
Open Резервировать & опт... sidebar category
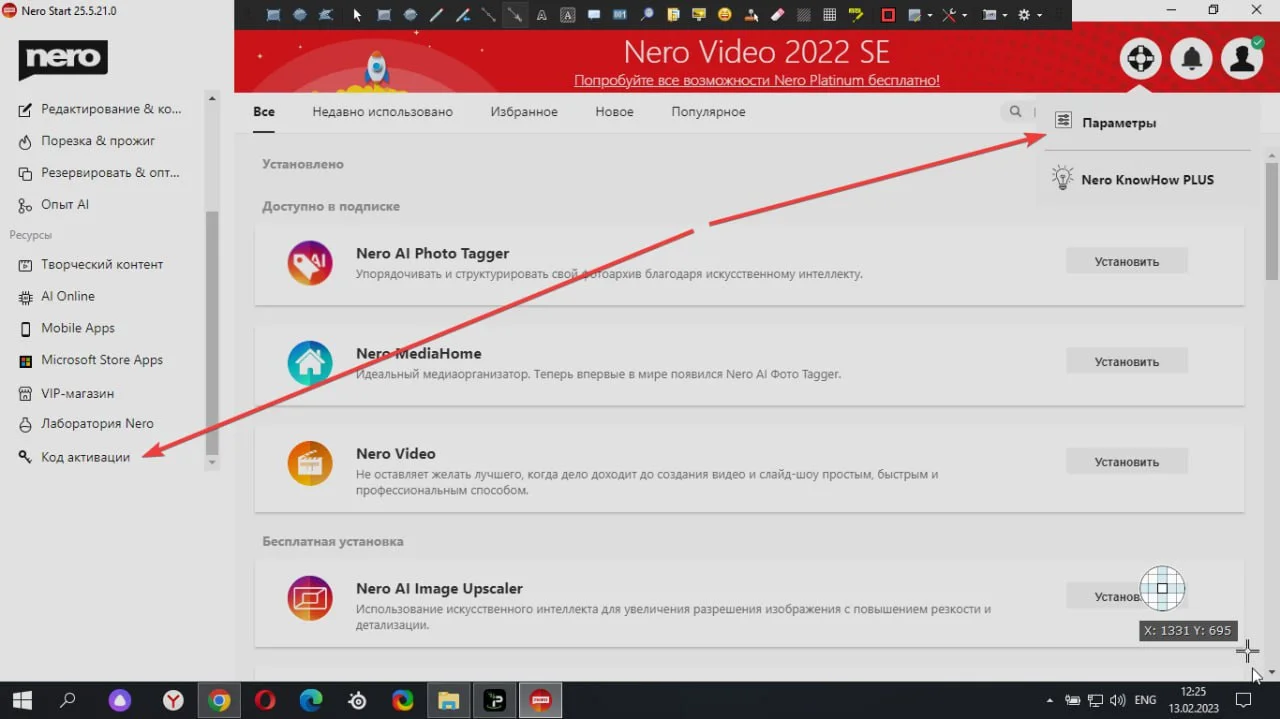[100, 172]
